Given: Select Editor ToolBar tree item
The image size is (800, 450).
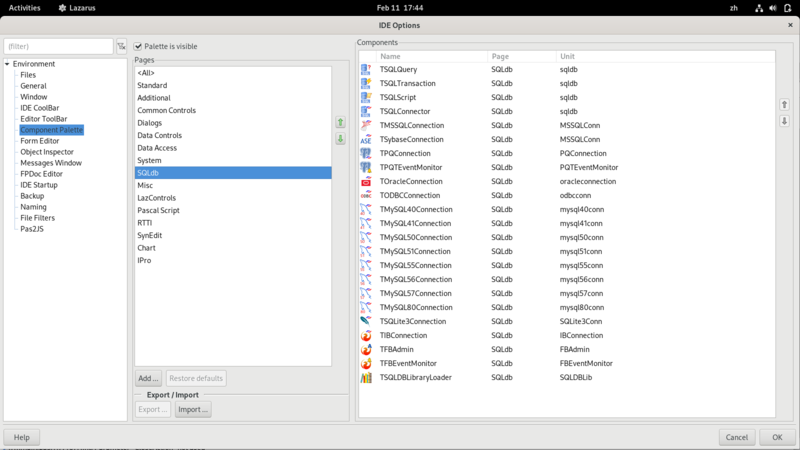Looking at the screenshot, I should pos(43,119).
